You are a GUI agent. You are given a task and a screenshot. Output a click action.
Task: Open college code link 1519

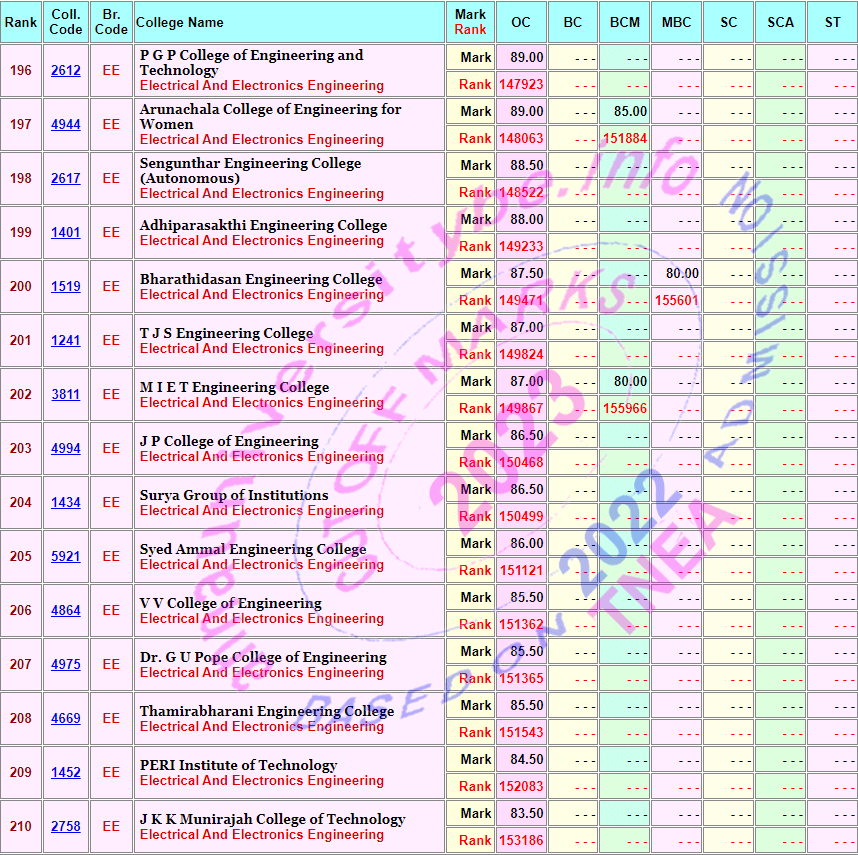coord(66,287)
